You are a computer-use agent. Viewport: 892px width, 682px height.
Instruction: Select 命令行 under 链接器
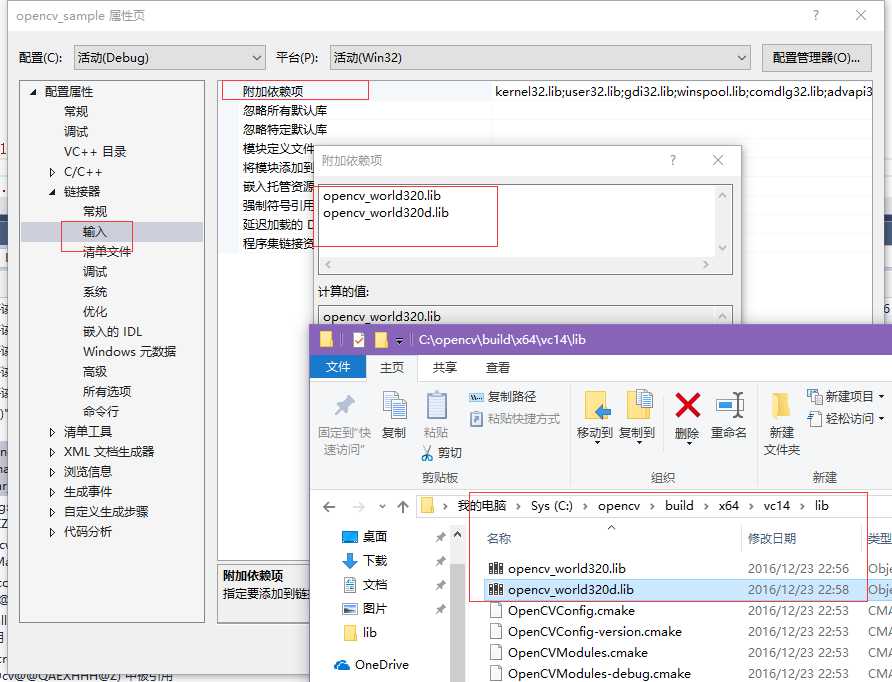pos(101,411)
